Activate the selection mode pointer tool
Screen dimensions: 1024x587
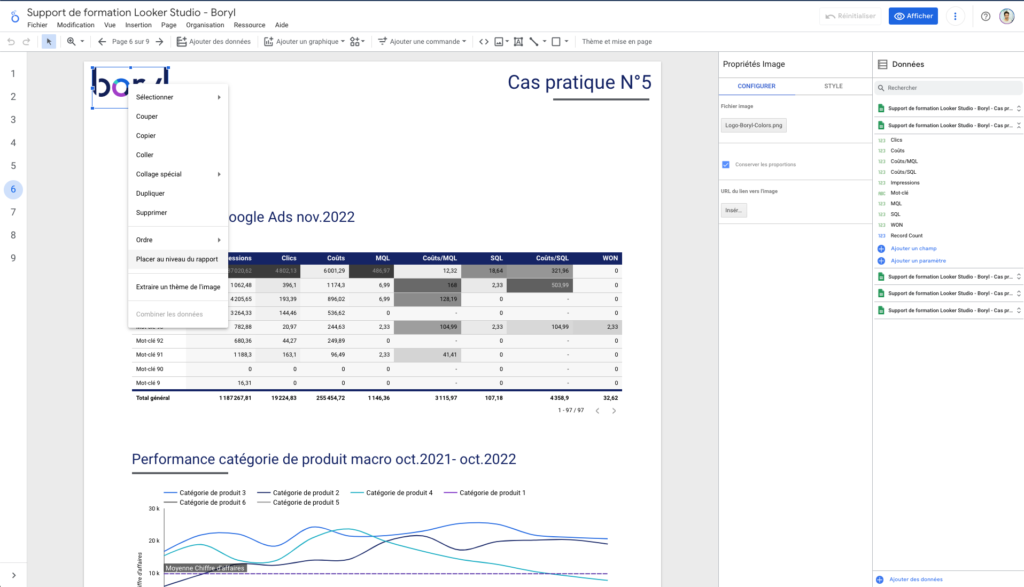point(49,42)
